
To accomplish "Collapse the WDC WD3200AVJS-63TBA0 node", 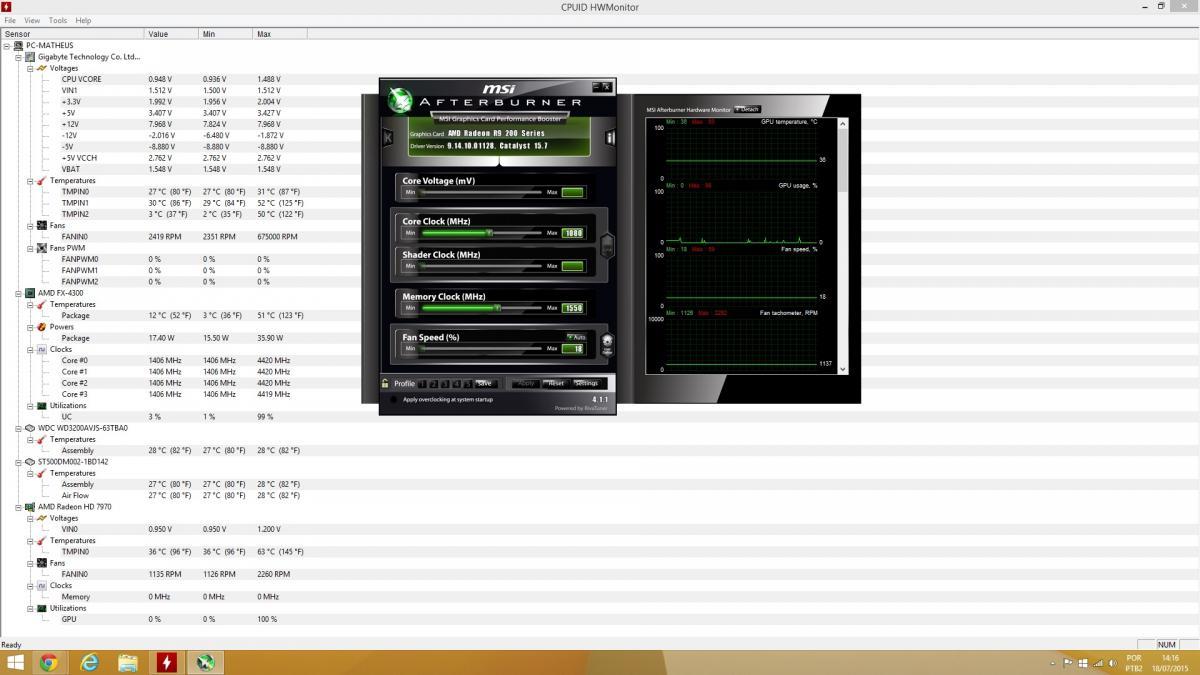I will tap(18, 428).
